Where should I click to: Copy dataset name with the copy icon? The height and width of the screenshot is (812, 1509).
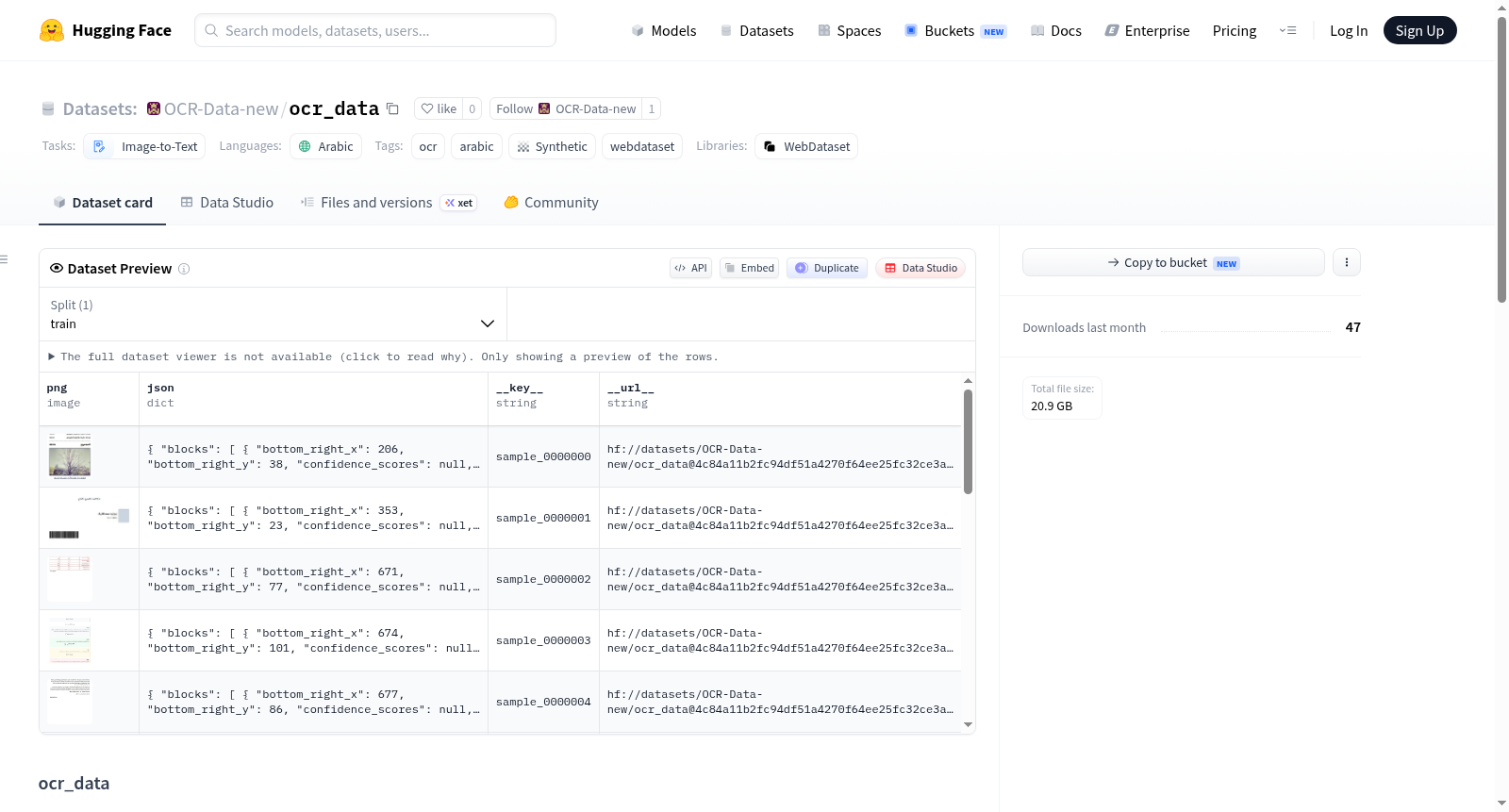point(393,108)
